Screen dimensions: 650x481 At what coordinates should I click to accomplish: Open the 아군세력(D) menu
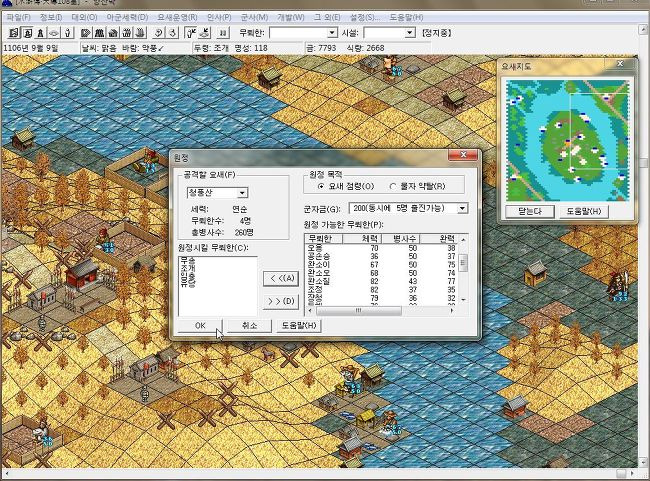[127, 17]
